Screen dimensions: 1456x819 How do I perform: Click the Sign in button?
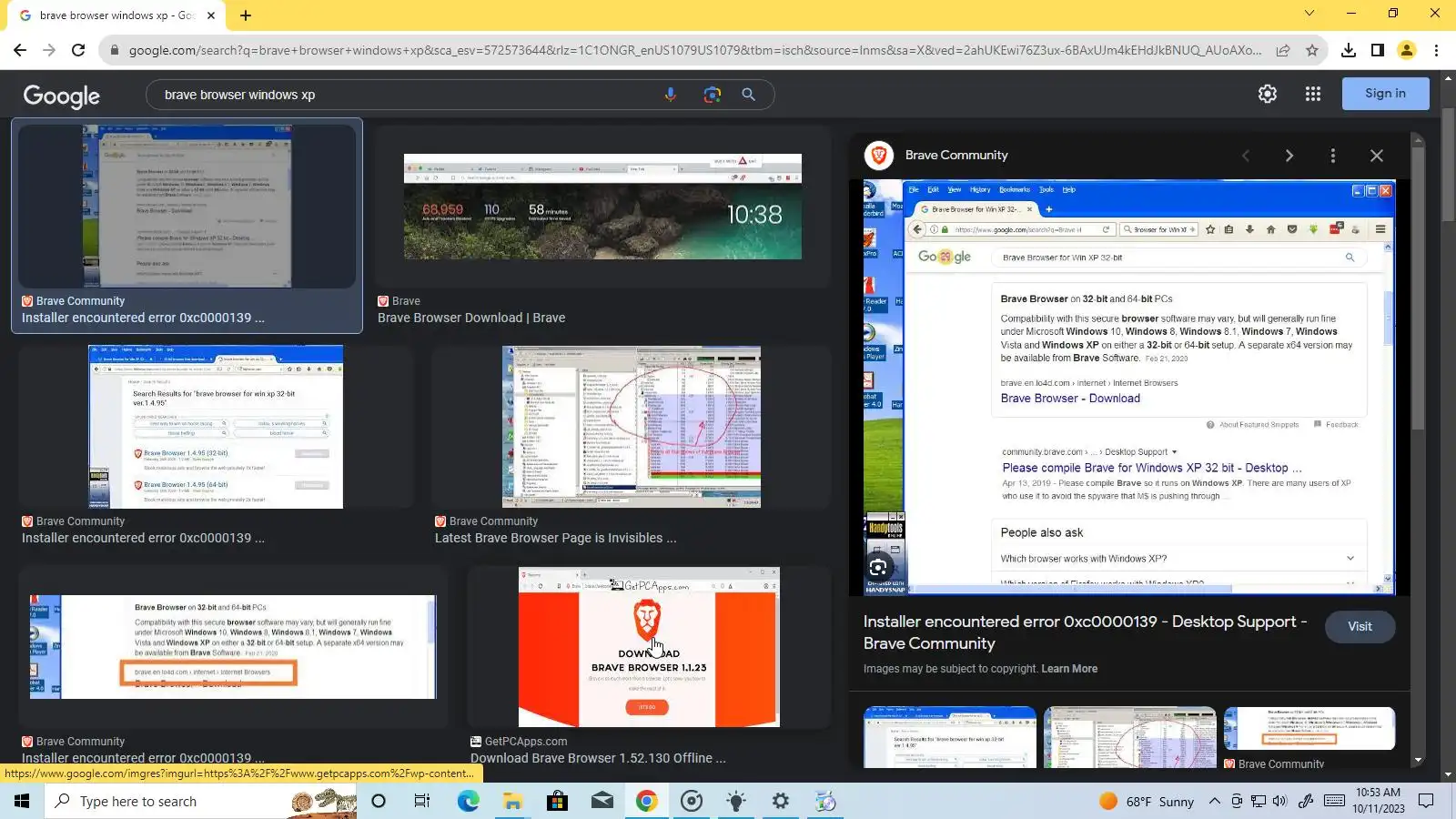tap(1385, 94)
